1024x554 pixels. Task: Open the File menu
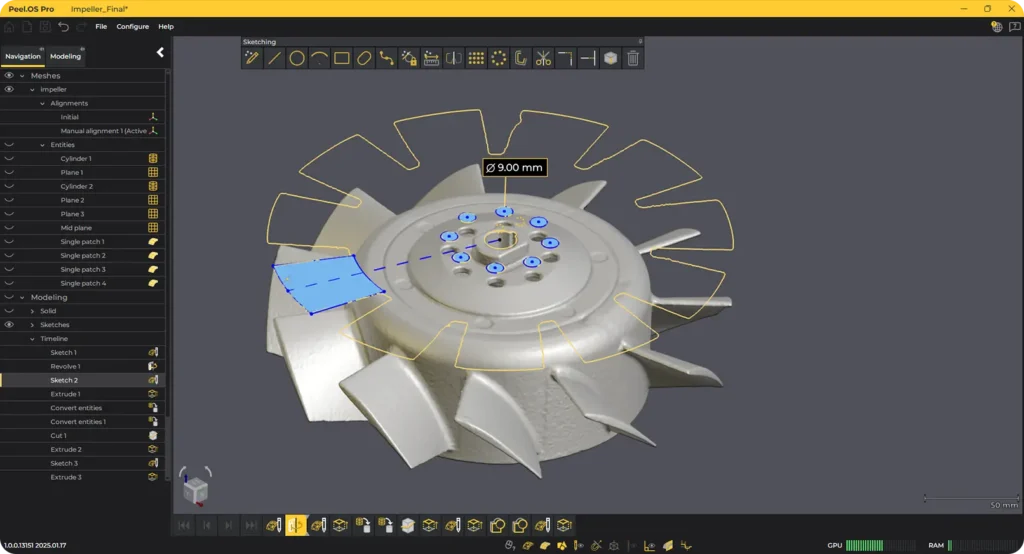(101, 26)
